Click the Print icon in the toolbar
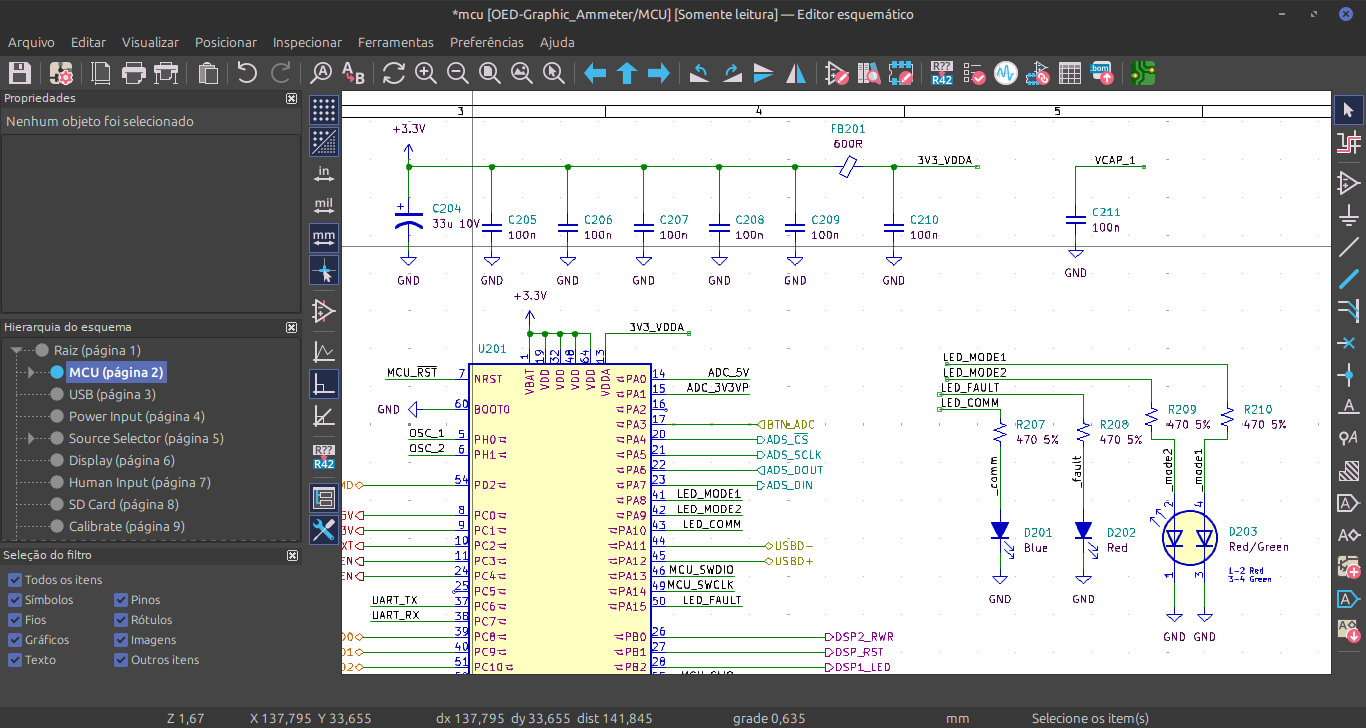Screen dimensions: 1366x728 pos(134,73)
